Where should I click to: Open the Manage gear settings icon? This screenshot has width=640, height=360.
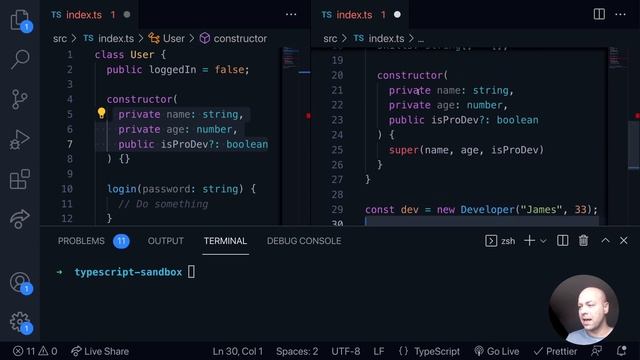click(20, 322)
